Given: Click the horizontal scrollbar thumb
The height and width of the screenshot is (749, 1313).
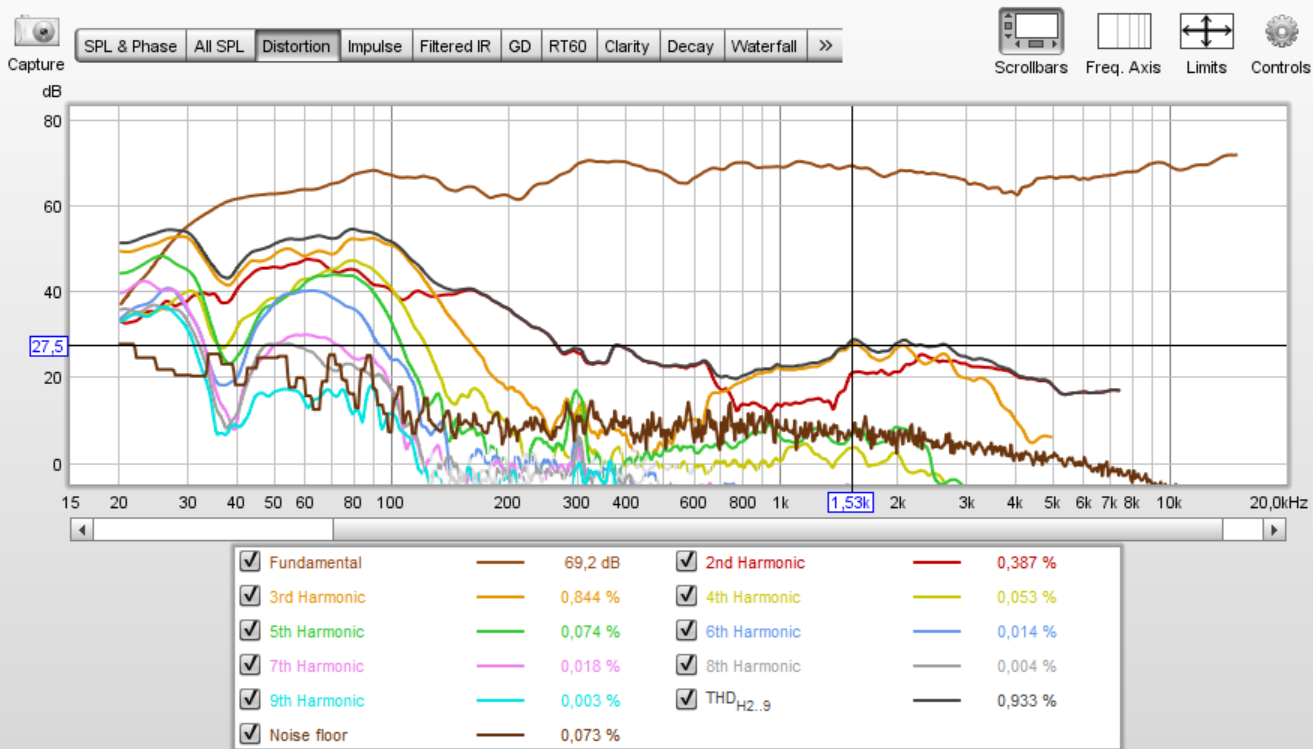Looking at the screenshot, I should pos(778,530).
